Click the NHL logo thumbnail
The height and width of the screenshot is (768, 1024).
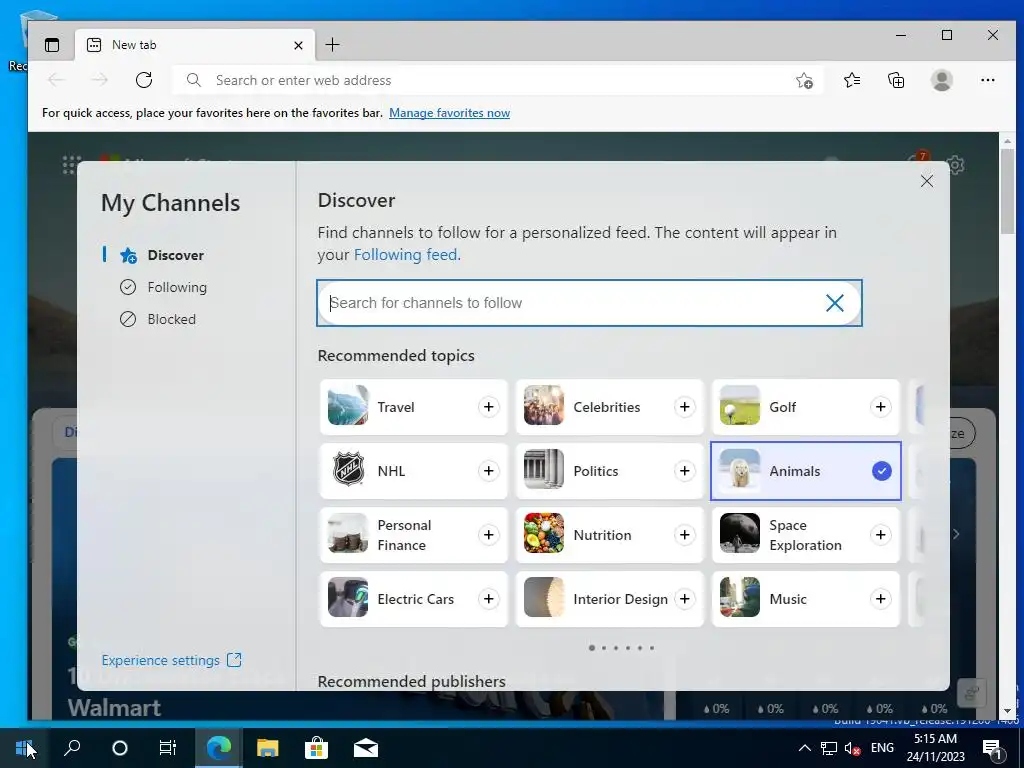347,470
